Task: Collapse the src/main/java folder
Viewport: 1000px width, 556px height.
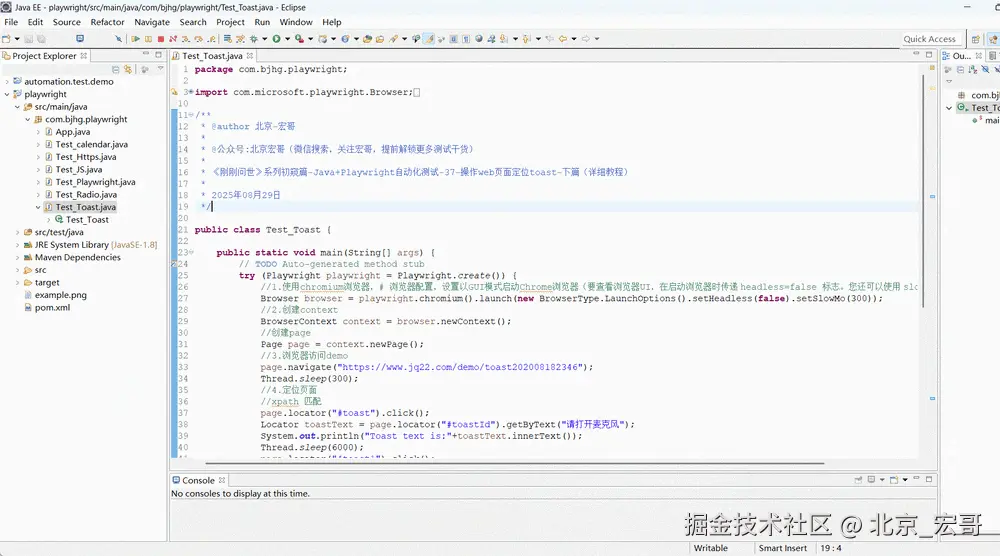Action: tap(17, 107)
